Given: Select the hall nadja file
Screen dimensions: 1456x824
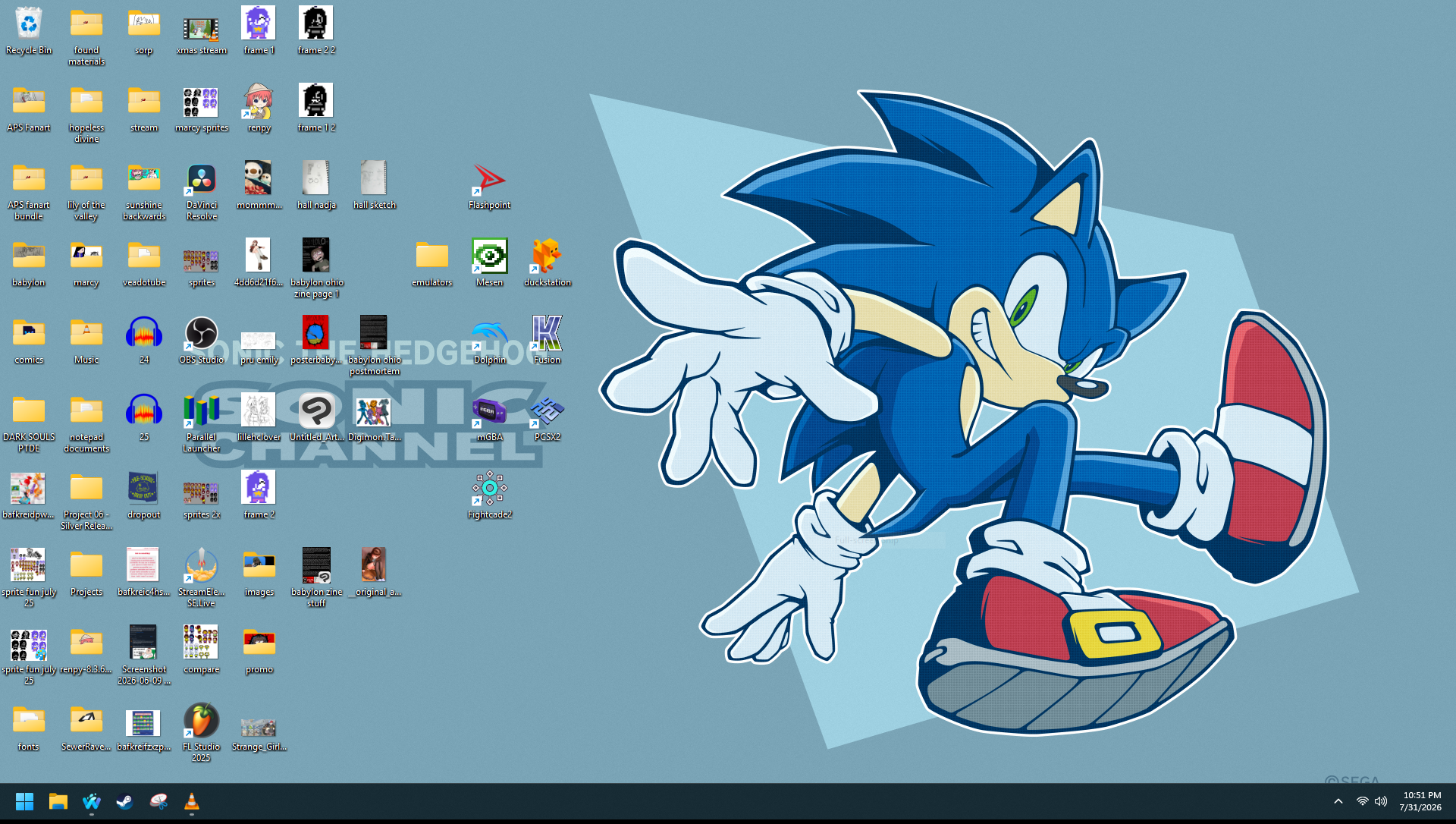Looking at the screenshot, I should click(316, 185).
